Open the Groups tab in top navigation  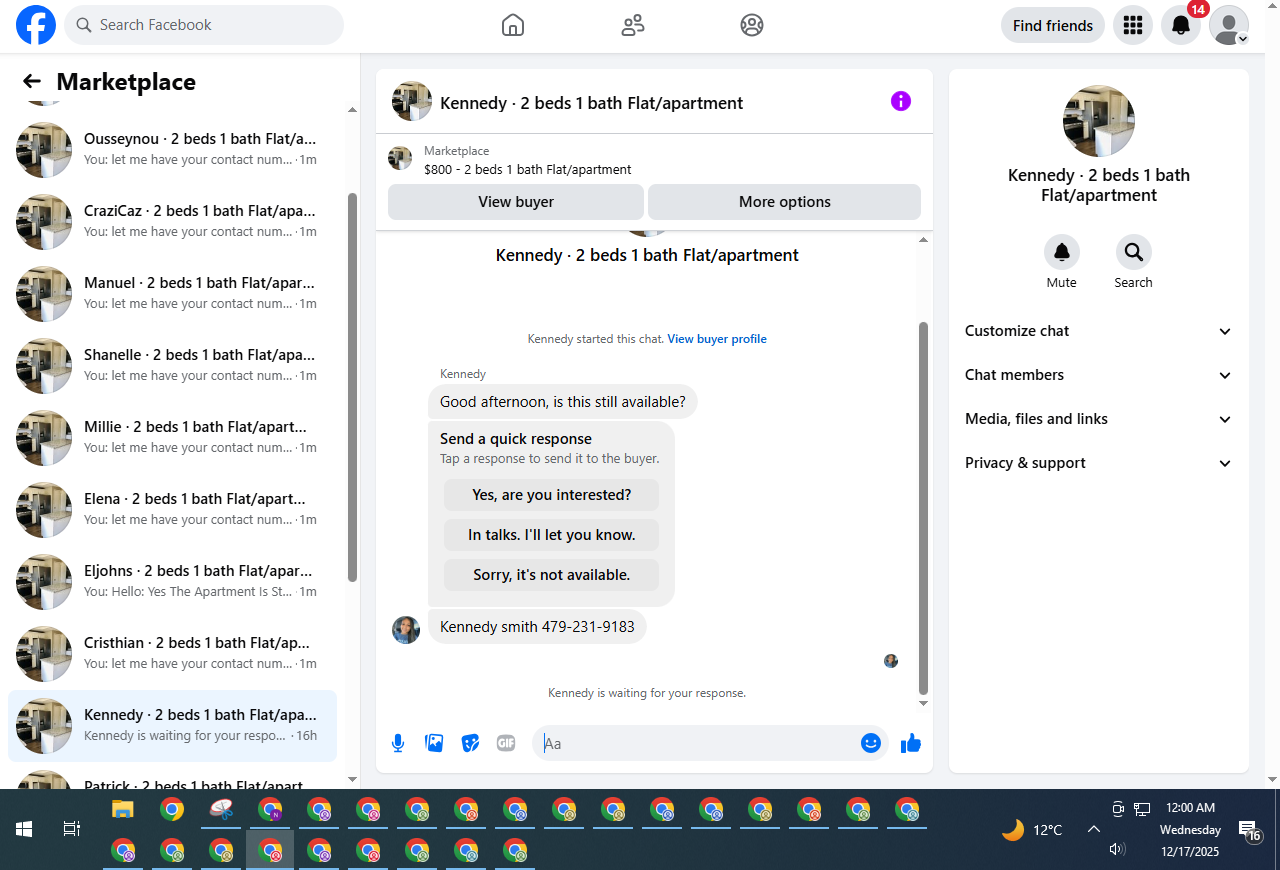pyautogui.click(x=752, y=25)
